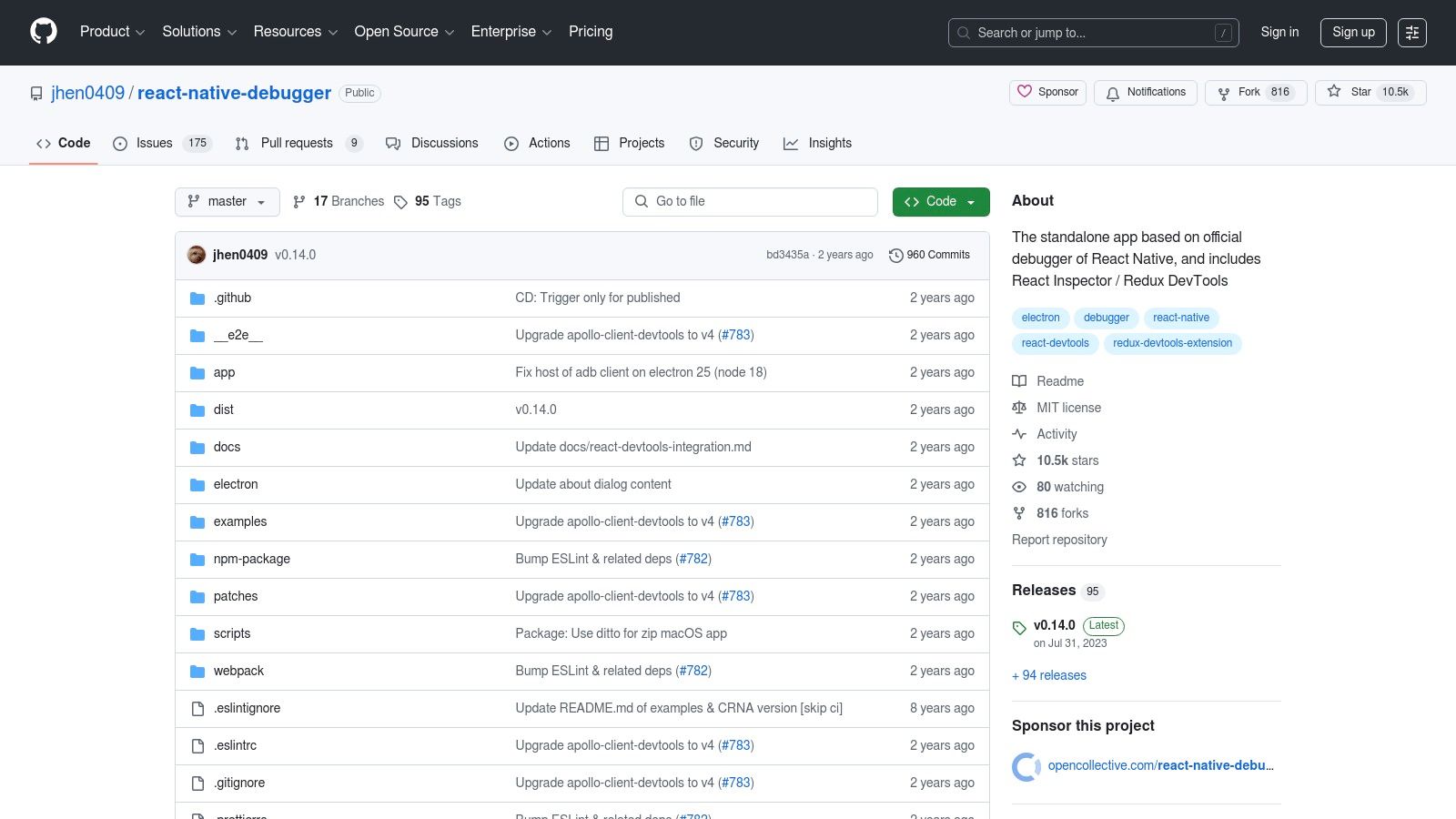Expand the Product menu
1456x819 pixels.
coord(112,32)
